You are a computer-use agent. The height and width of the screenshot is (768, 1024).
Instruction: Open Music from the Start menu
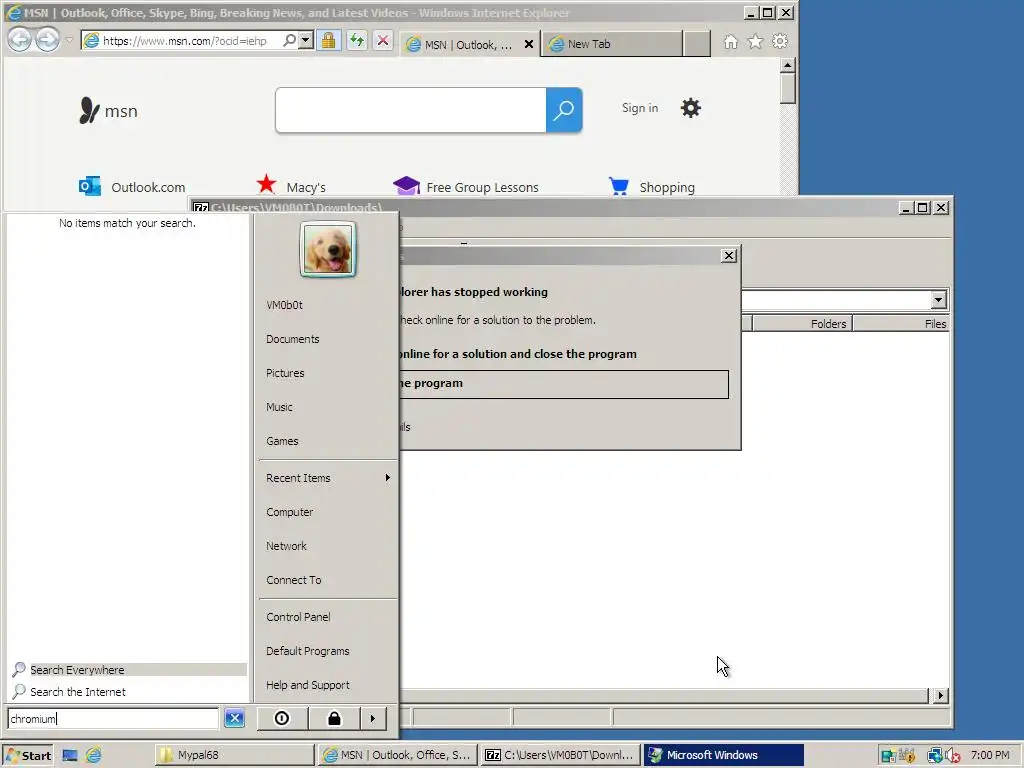point(279,407)
